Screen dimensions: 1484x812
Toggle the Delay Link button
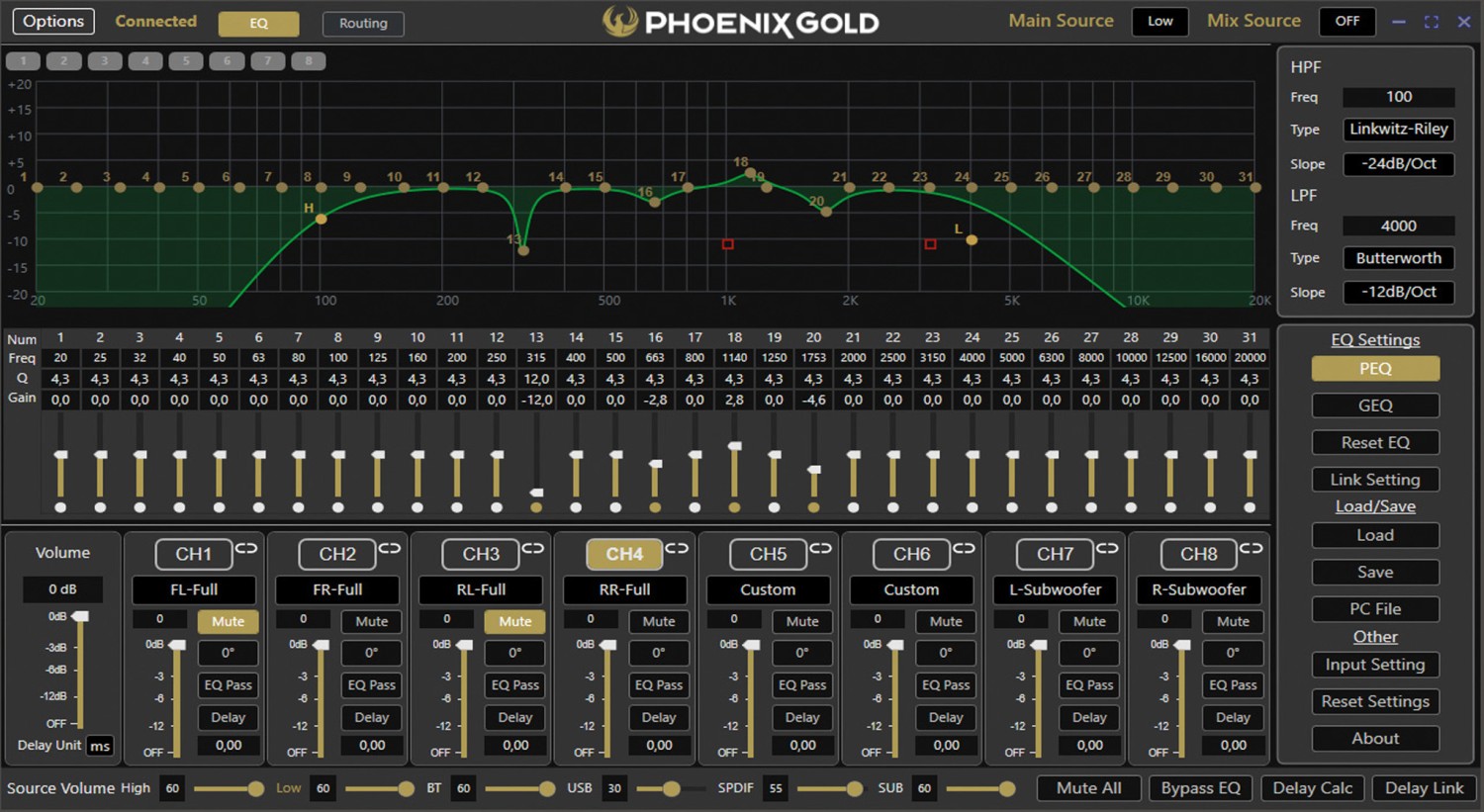click(1424, 788)
